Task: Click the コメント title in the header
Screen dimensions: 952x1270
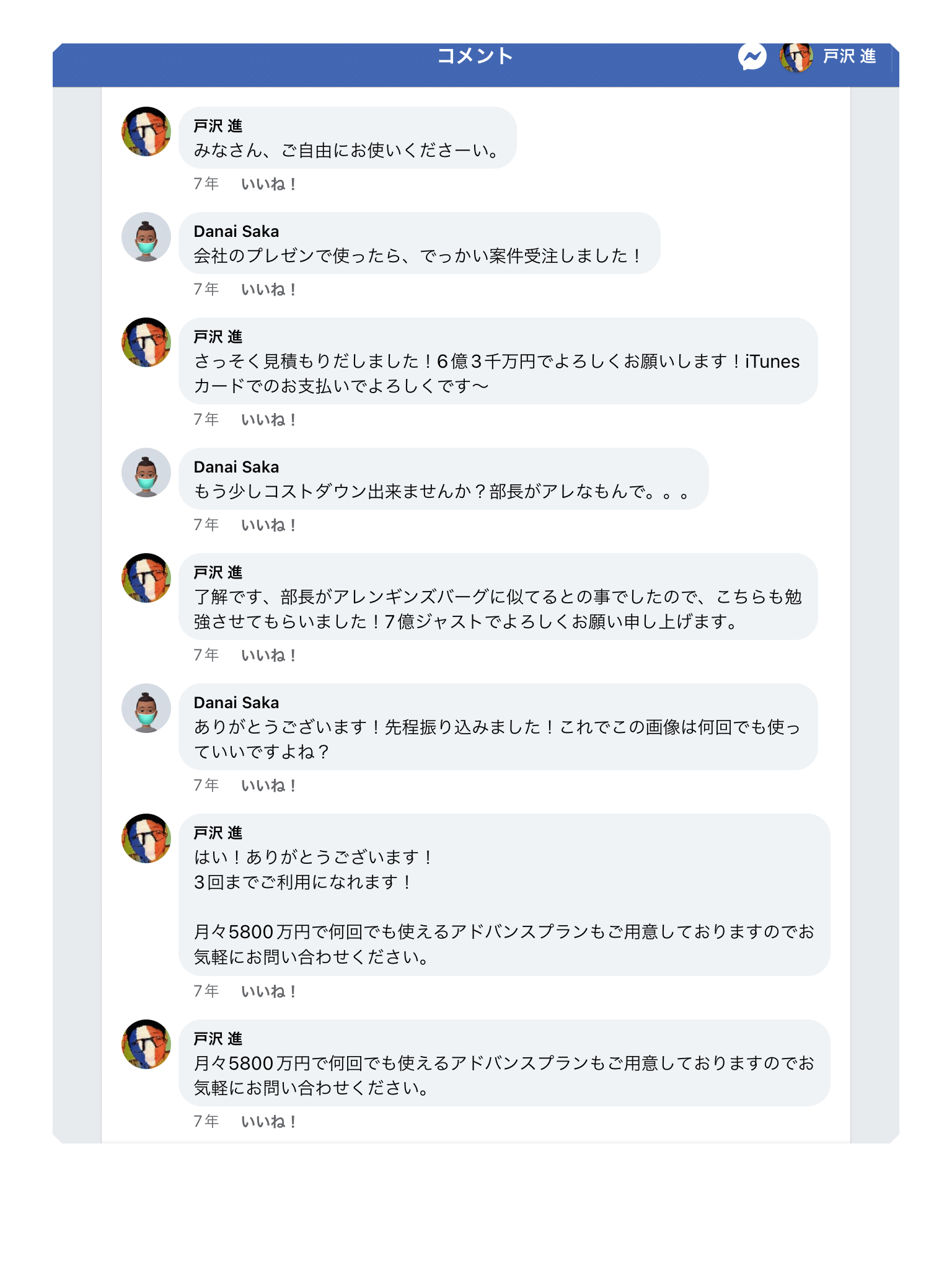Action: [x=475, y=56]
